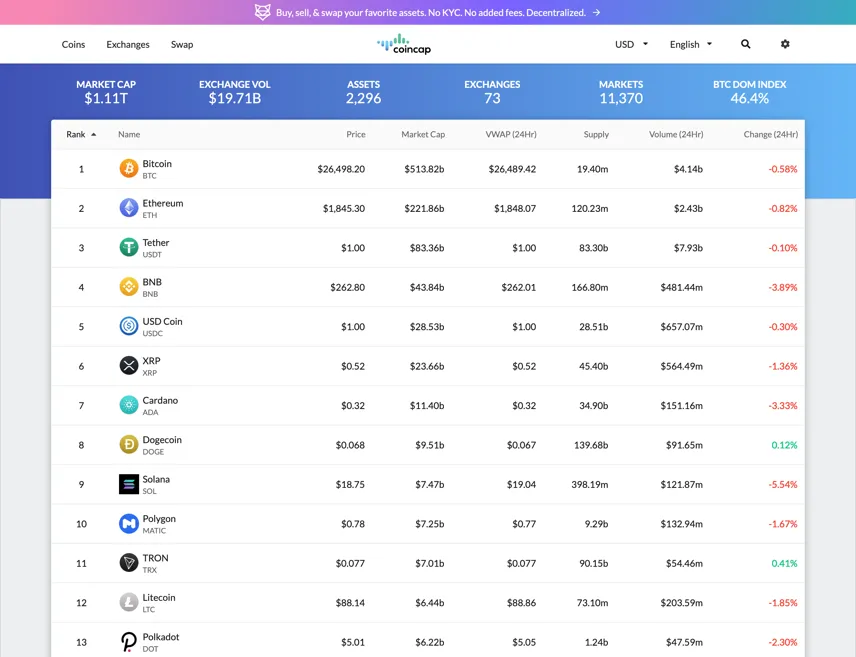Click the EXCHANGES 73 stat
The width and height of the screenshot is (856, 657).
click(492, 92)
